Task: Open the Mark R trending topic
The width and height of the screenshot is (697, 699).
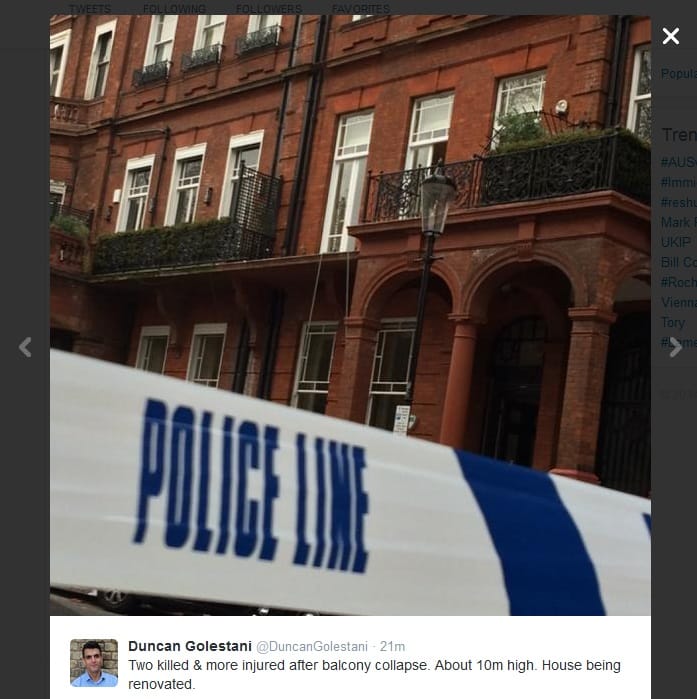Action: (679, 222)
